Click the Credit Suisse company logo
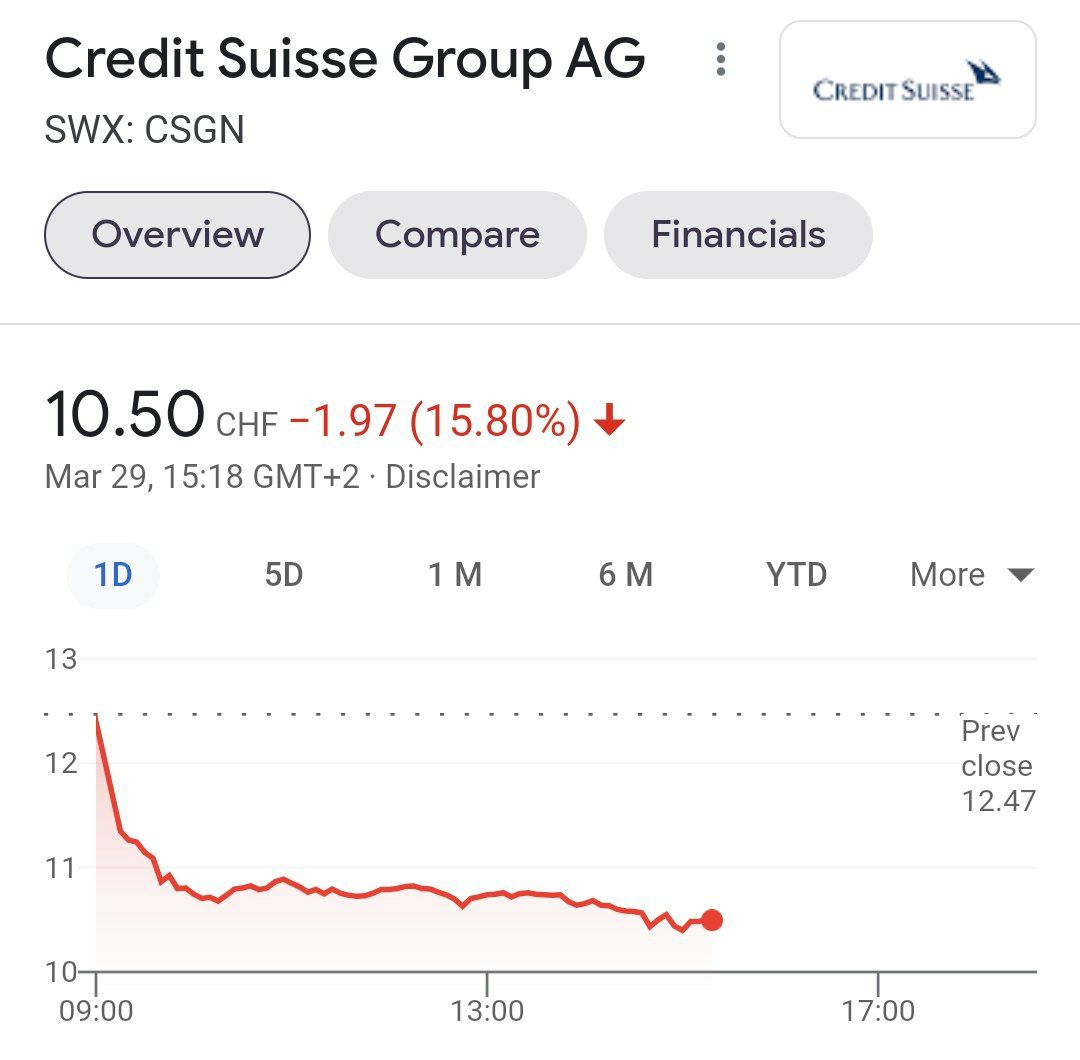The width and height of the screenshot is (1080, 1060). tap(906, 80)
